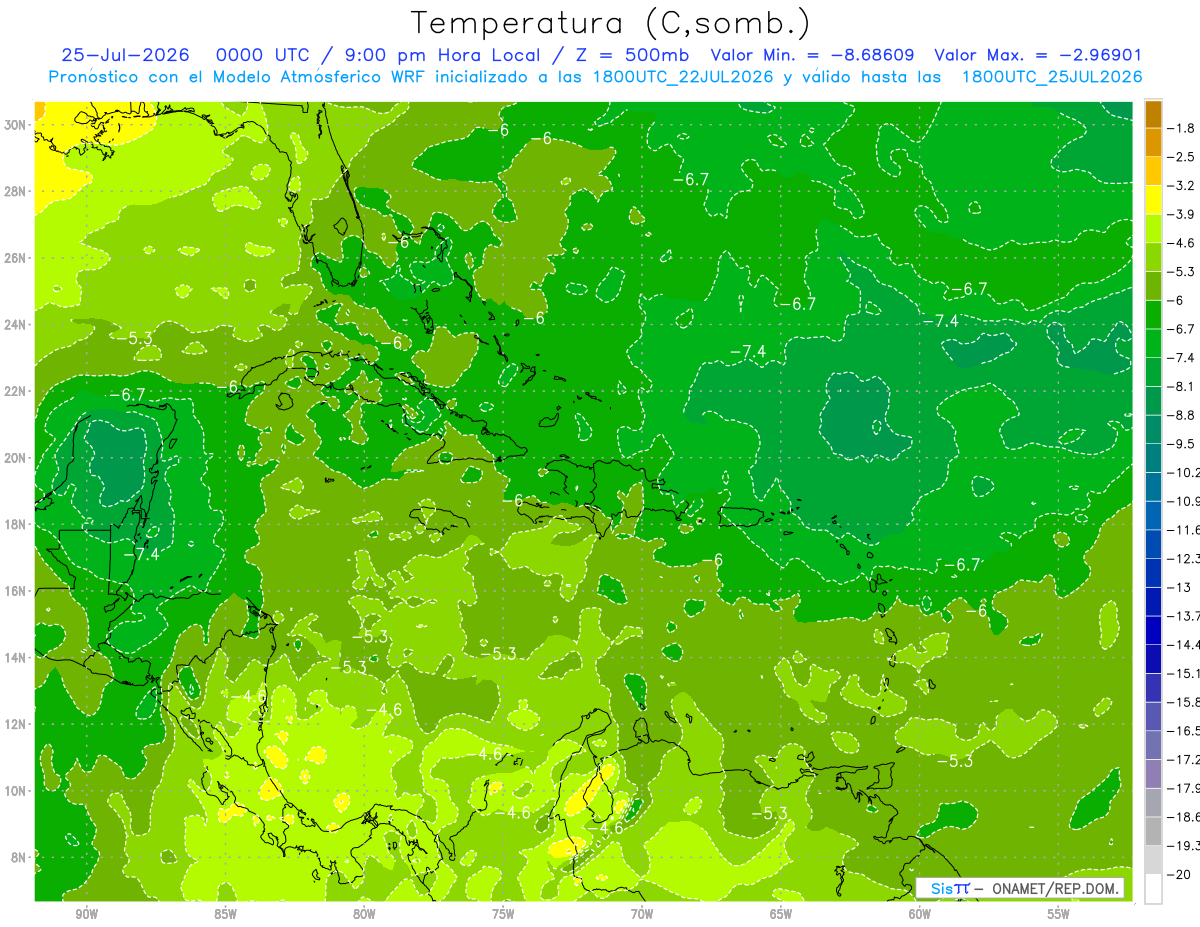Click the '22N' latitude axis label
Viewport: 1200px width, 927px height.
pos(16,391)
